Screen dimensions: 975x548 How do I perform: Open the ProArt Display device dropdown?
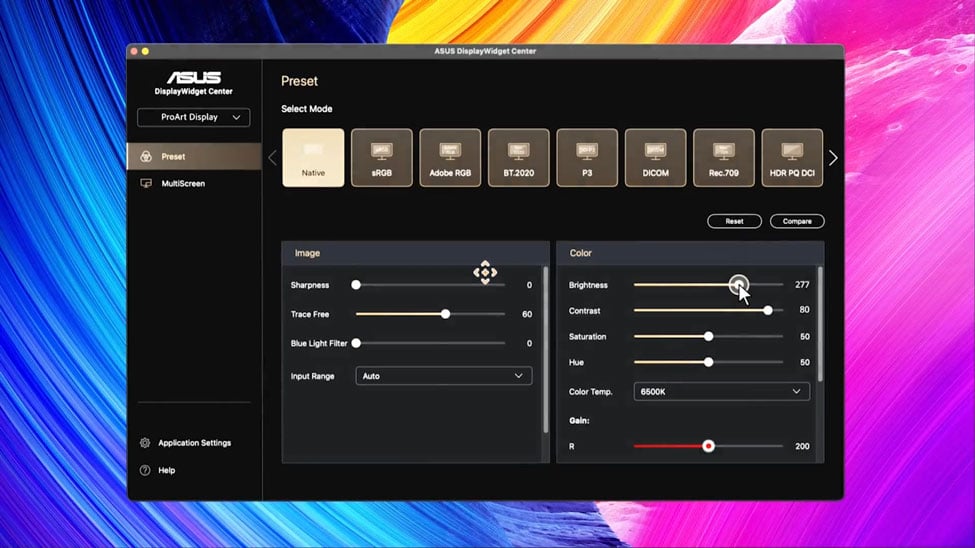(193, 117)
